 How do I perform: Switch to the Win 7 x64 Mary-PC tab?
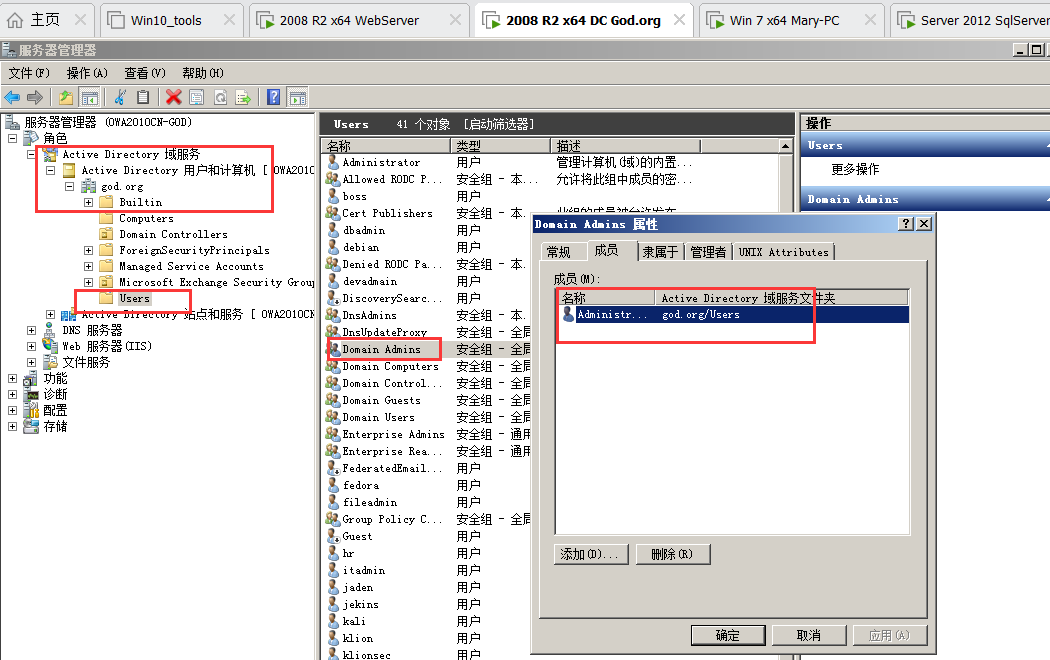(x=783, y=20)
